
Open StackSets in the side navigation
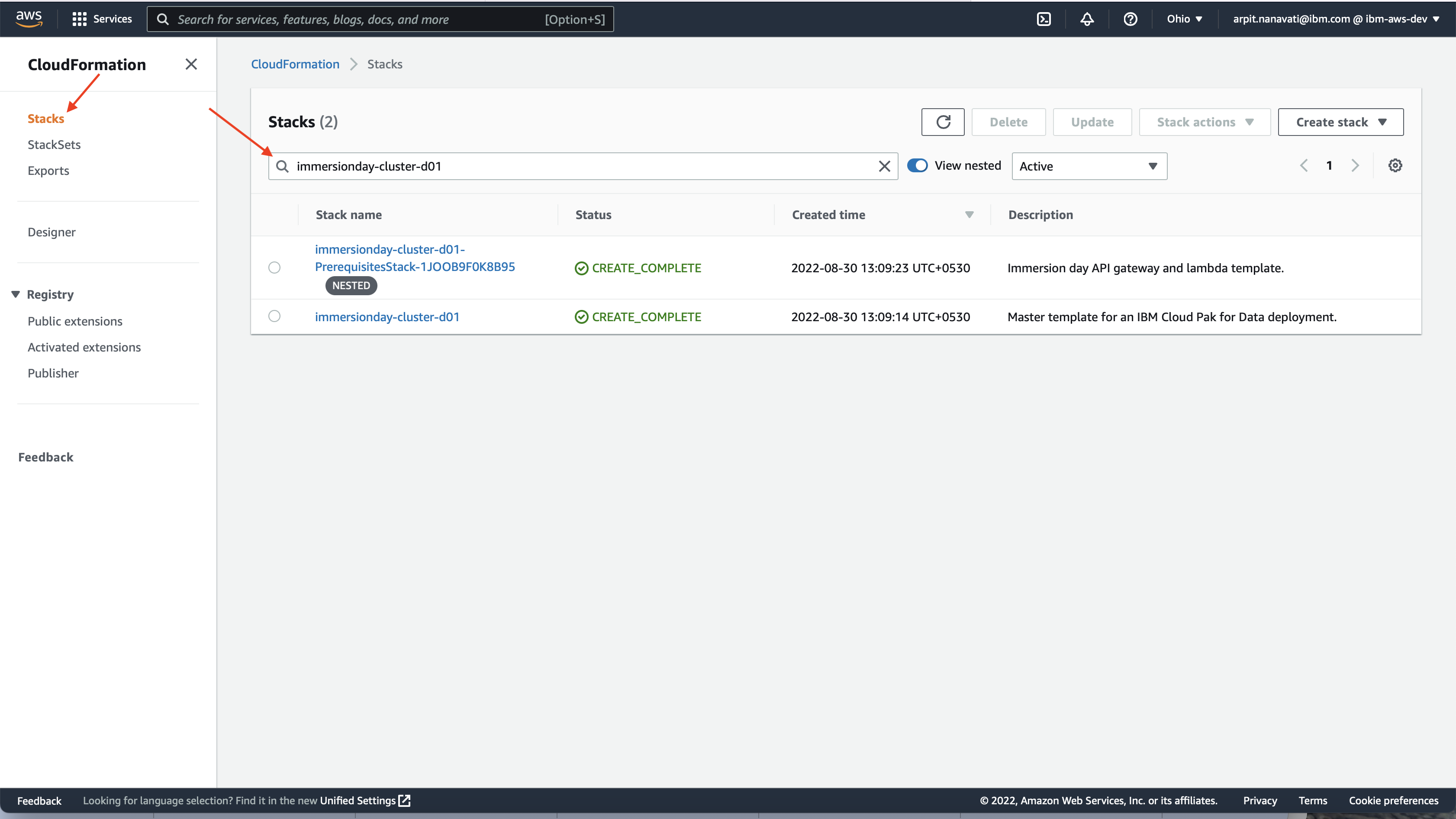coord(54,145)
